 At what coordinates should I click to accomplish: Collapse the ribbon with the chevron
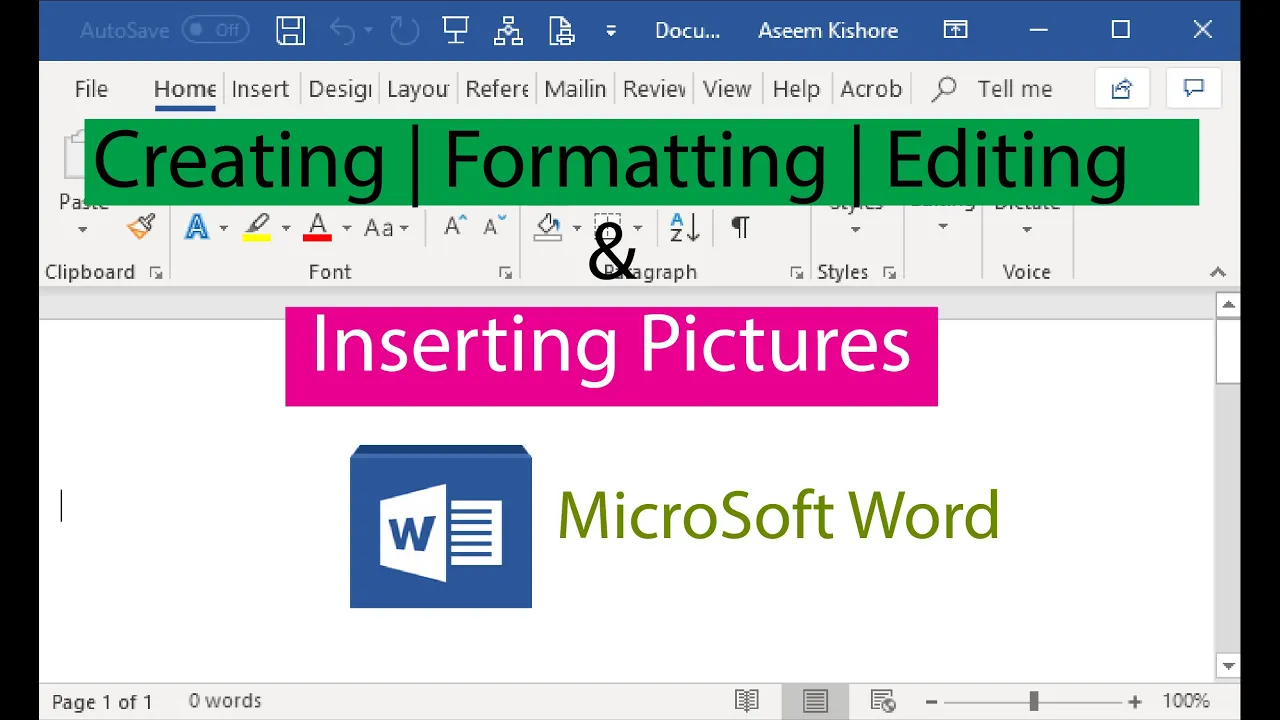(1217, 272)
